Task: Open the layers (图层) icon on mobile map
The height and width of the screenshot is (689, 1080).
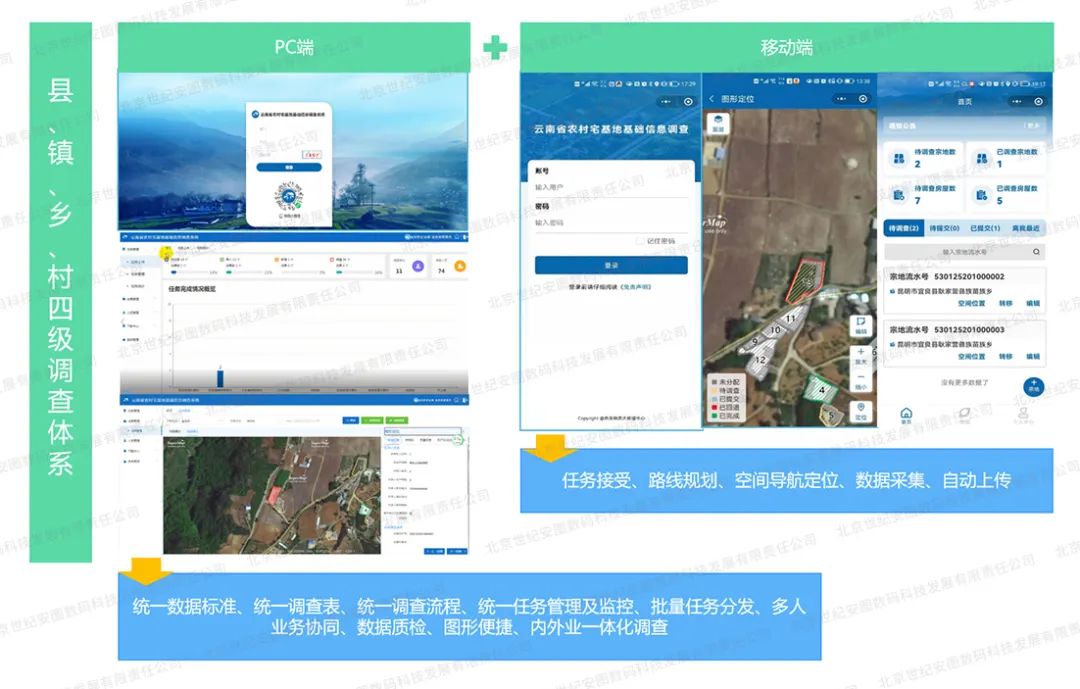Action: 718,124
